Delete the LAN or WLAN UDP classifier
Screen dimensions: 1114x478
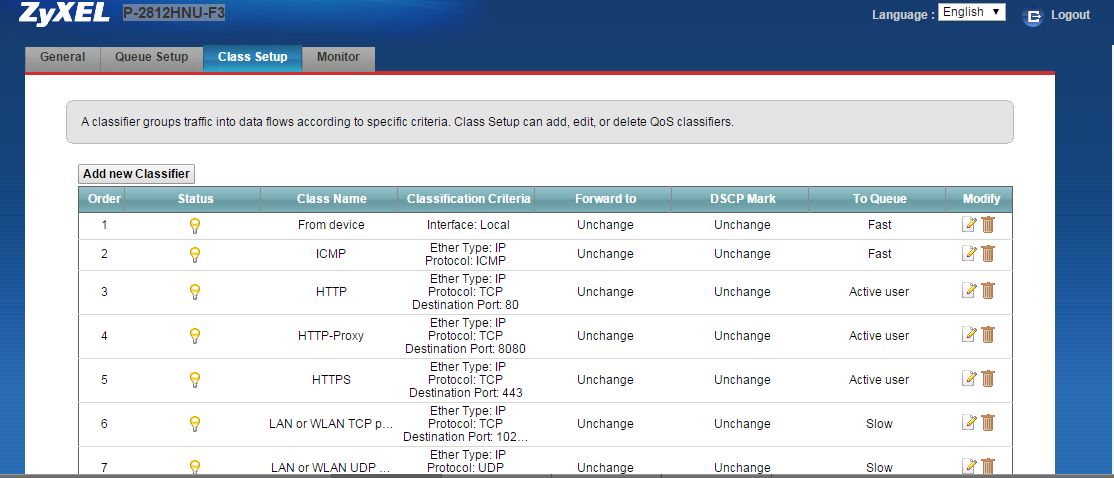[x=988, y=466]
